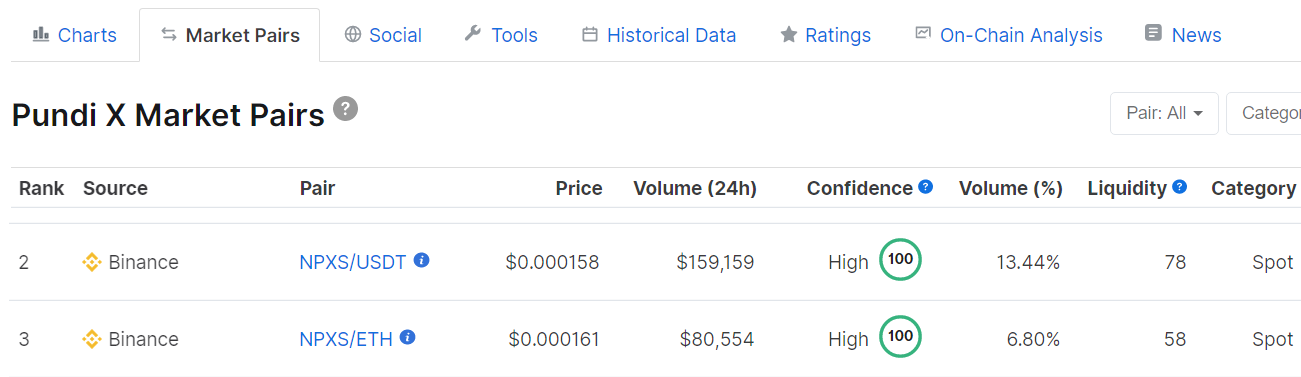Click the price $0.000158
This screenshot has height=377, width=1301.
pos(552,262)
